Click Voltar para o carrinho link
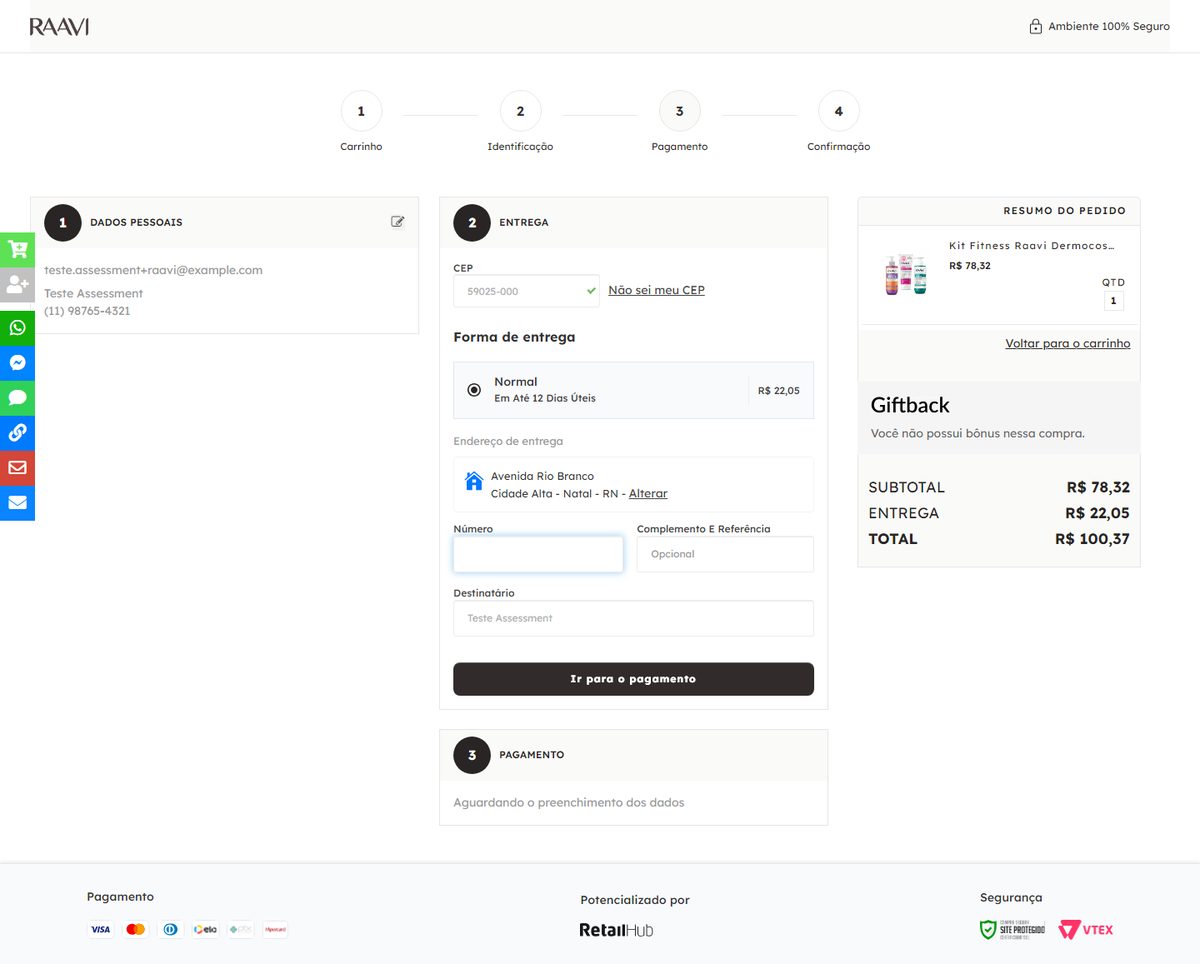This screenshot has width=1200, height=964. pyautogui.click(x=1068, y=343)
